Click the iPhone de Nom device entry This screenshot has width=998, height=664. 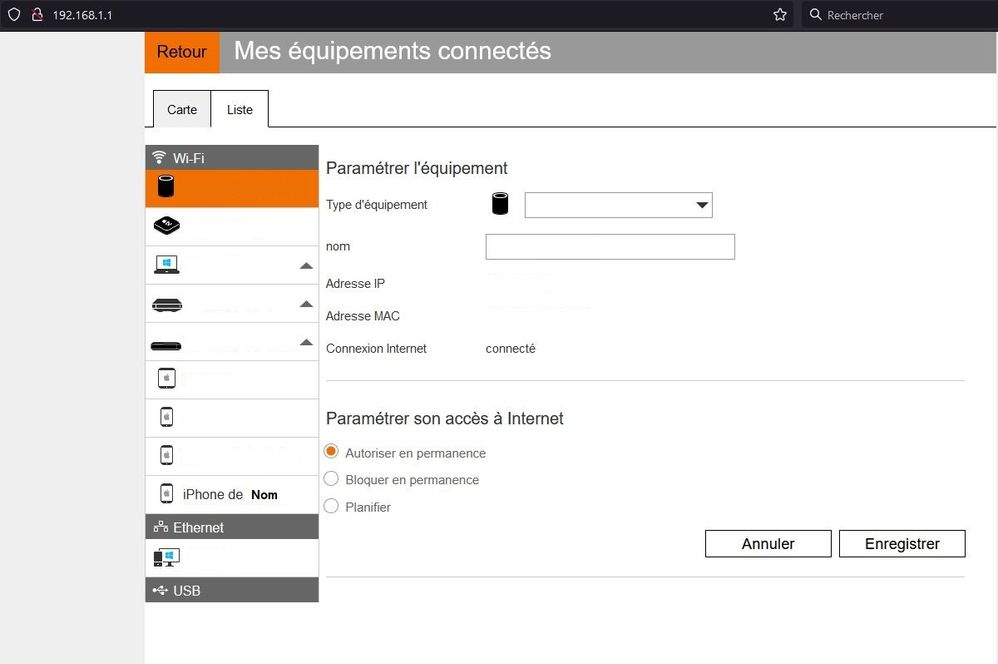[x=231, y=494]
